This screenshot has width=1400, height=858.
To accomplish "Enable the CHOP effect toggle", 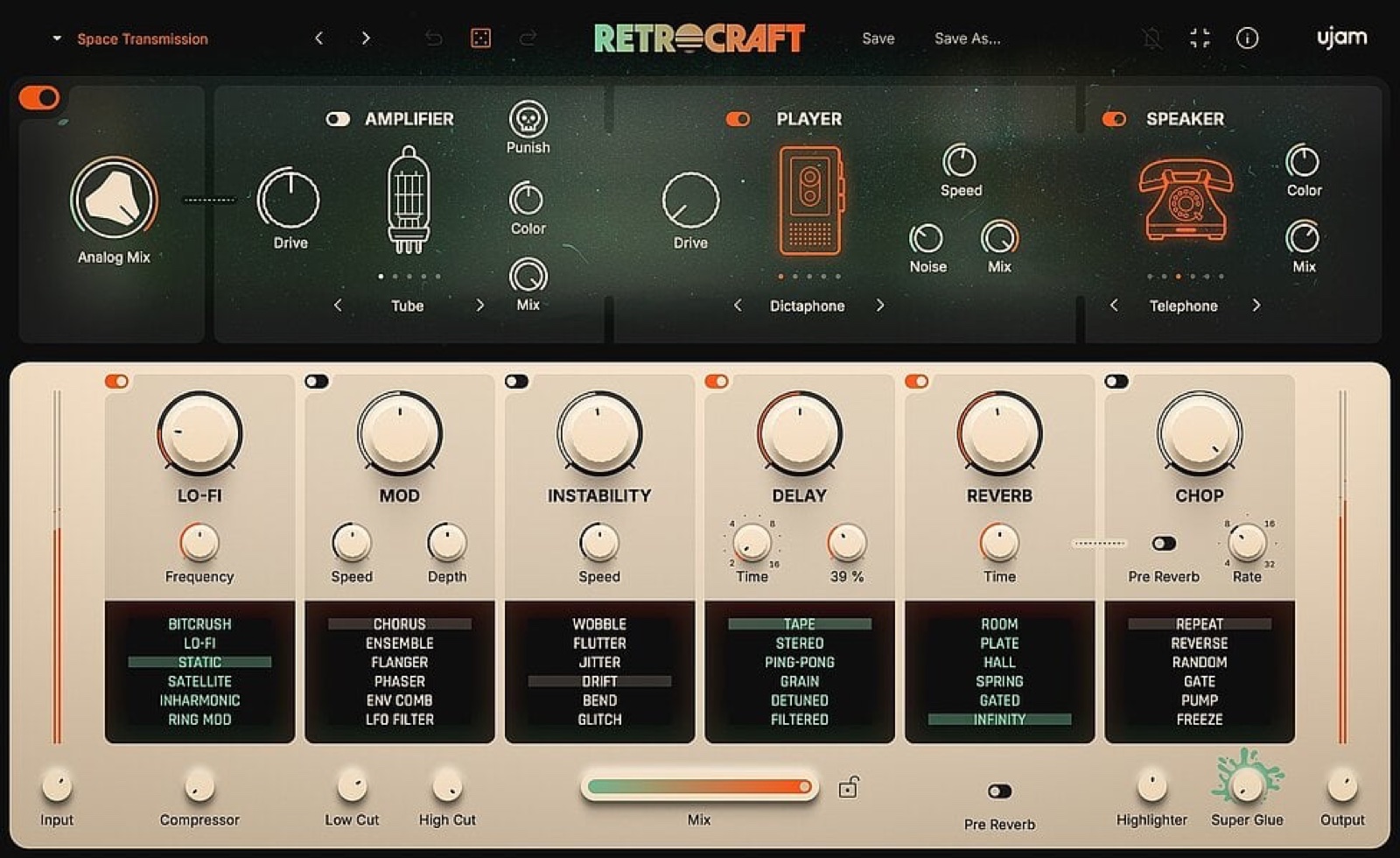I will point(1116,381).
